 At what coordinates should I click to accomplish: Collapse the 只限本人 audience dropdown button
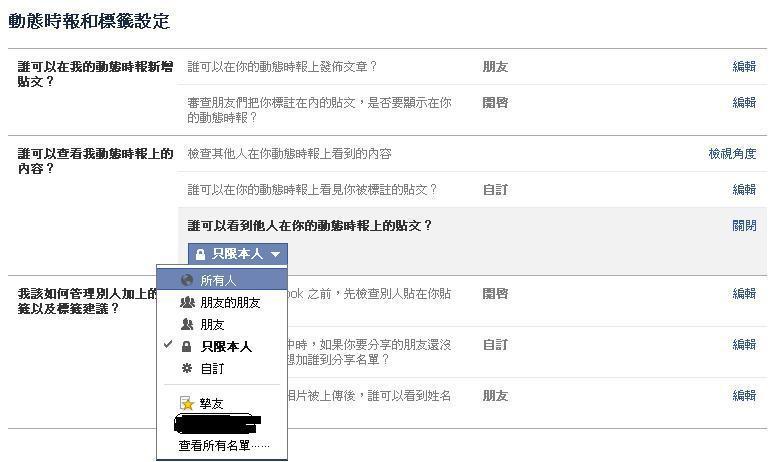coord(238,254)
